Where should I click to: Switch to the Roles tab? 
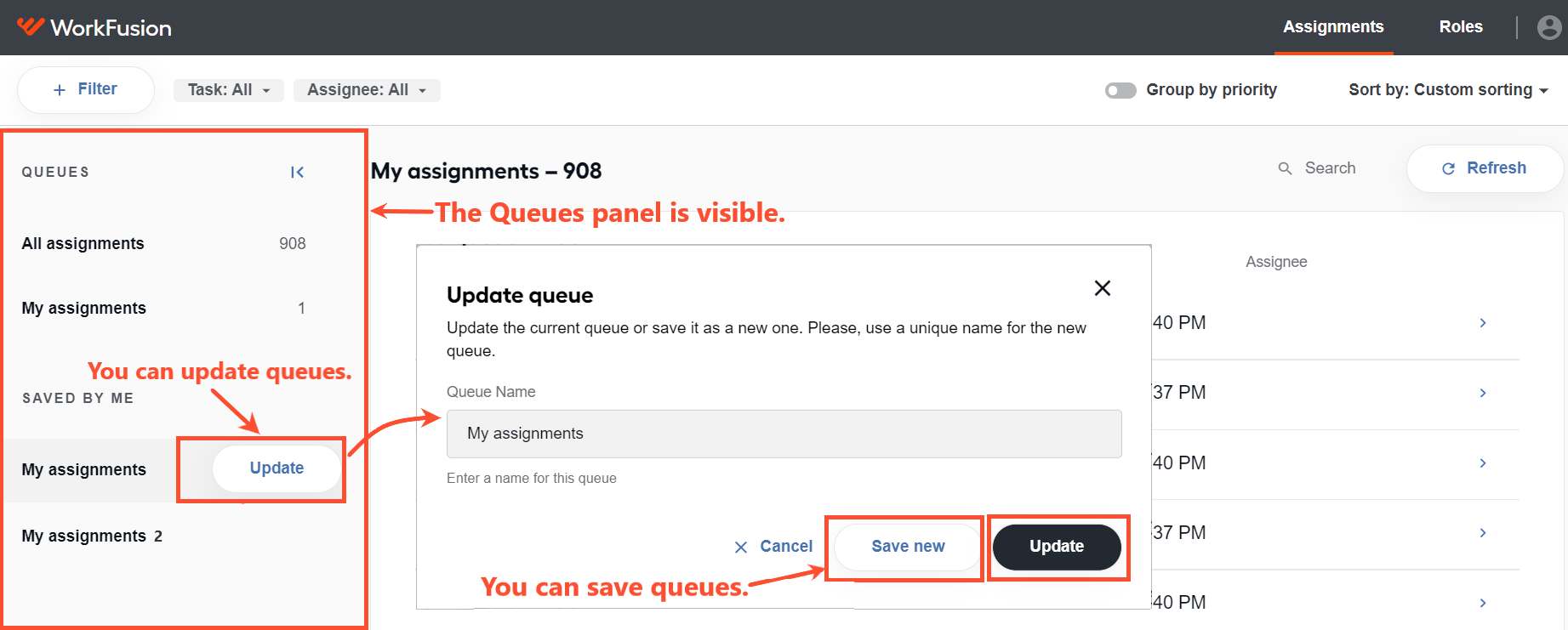coord(1461,27)
